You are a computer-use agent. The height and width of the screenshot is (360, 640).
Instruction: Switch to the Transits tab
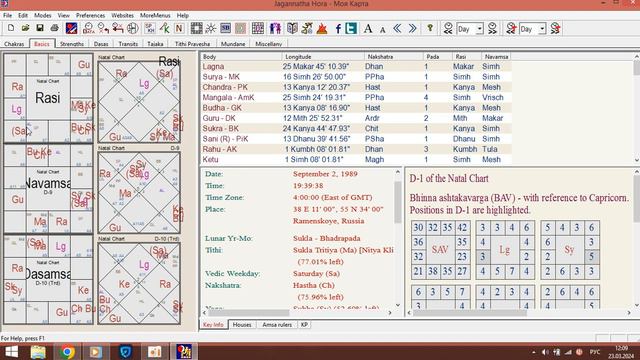coord(128,44)
